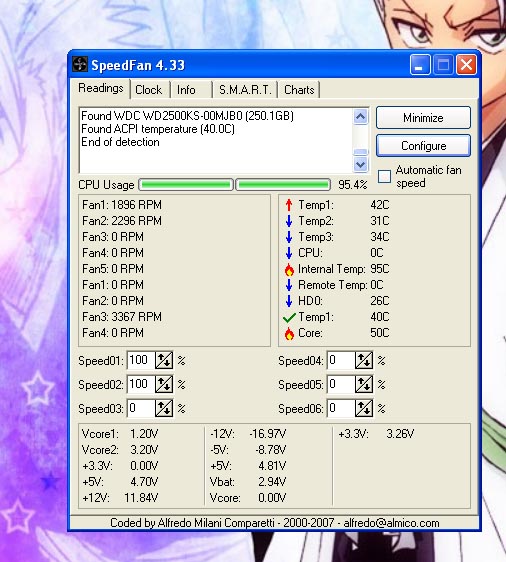Focus the Speed05 value field
Screen dimensions: 506x562
point(341,384)
